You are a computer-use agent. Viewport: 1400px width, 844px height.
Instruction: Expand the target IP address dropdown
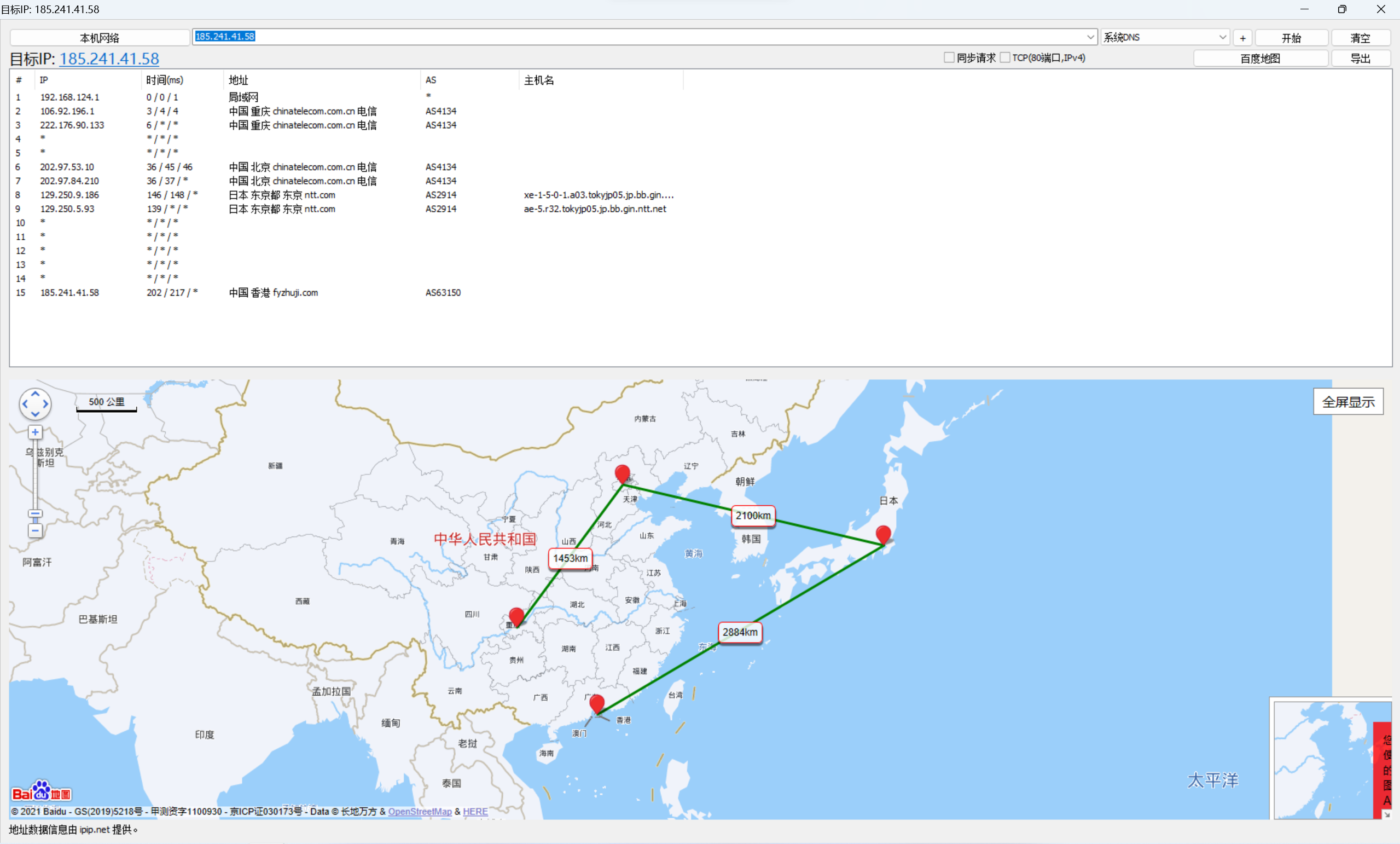coord(1090,37)
